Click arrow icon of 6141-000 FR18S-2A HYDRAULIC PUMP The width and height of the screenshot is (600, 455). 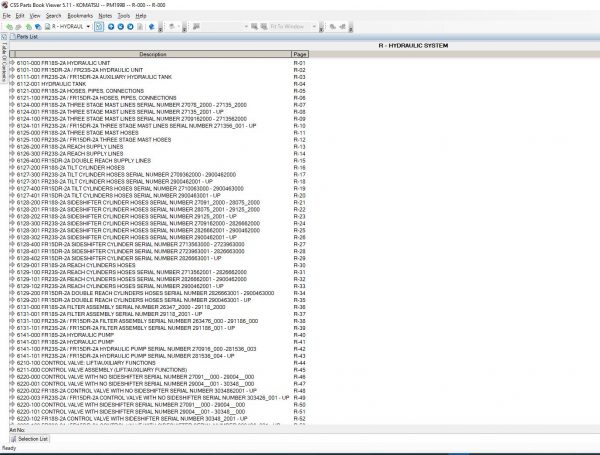[x=12, y=335]
